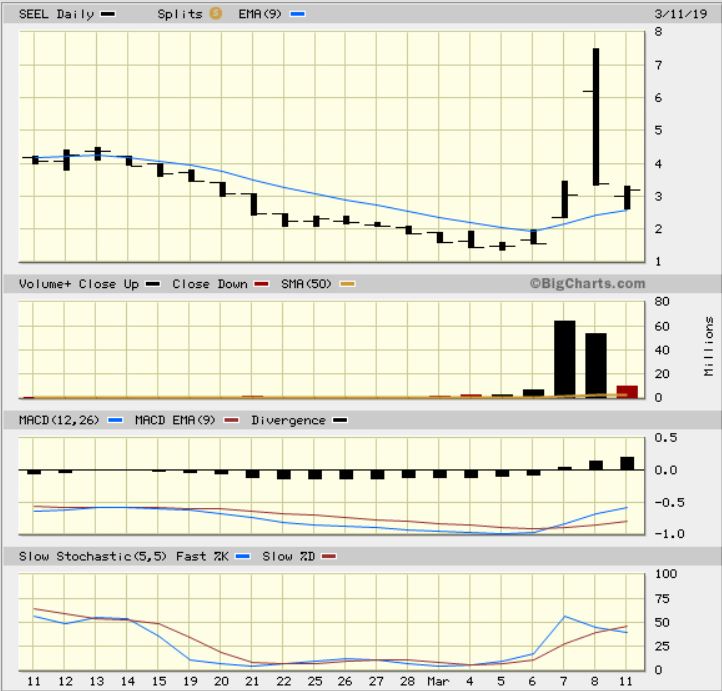722x691 pixels.
Task: Select the tallest price candlestick near 8
Action: tap(596, 115)
